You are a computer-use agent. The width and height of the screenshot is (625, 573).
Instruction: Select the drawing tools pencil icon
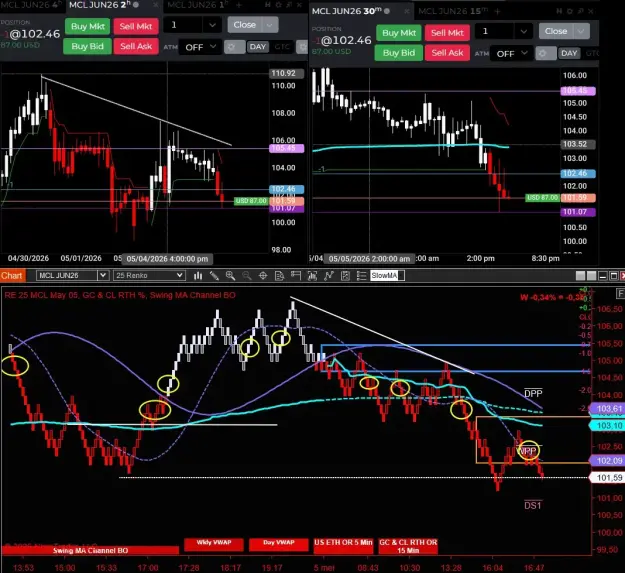(x=214, y=275)
